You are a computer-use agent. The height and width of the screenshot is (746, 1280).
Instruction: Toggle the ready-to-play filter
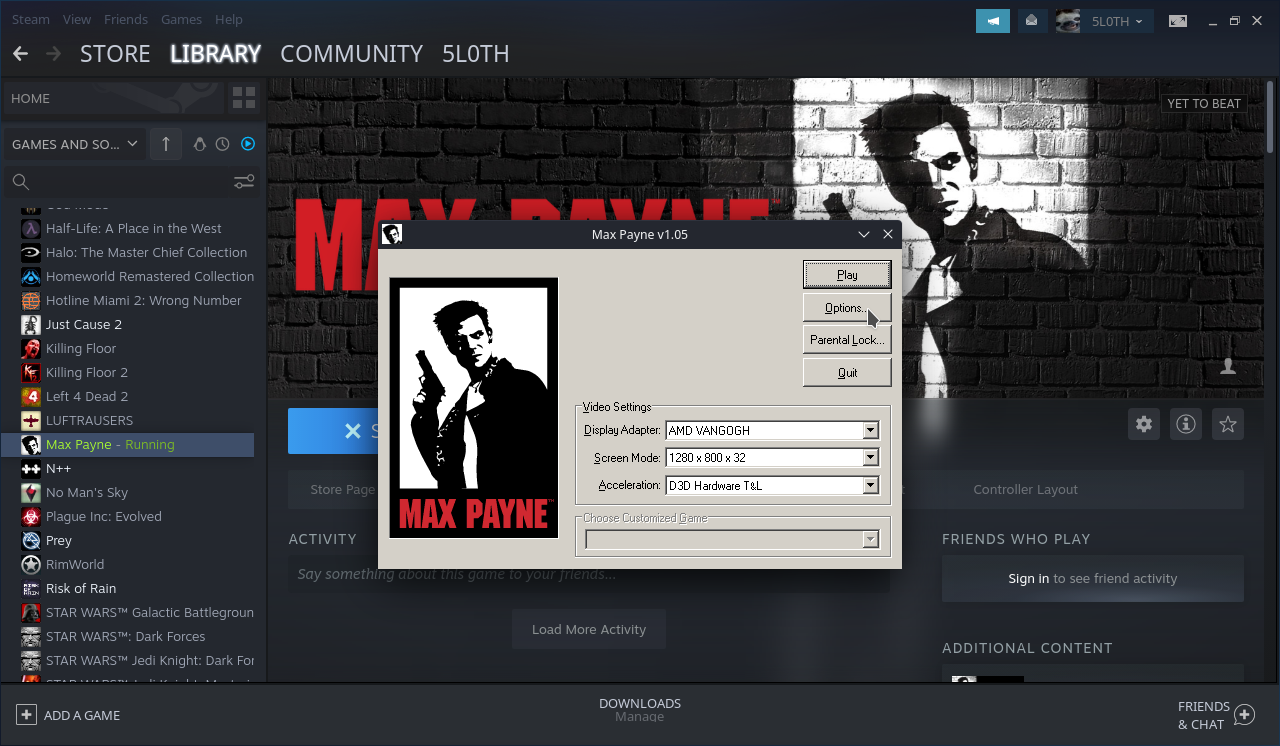(248, 144)
